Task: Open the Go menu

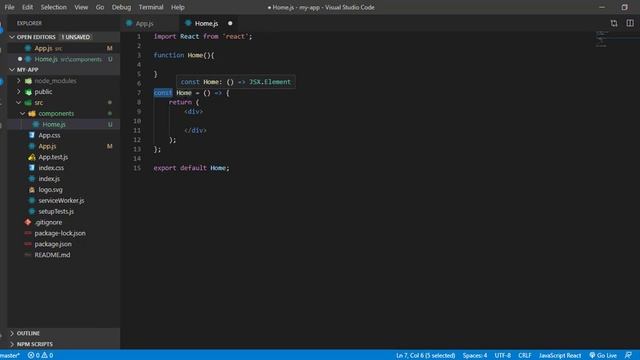Action: 100,7
